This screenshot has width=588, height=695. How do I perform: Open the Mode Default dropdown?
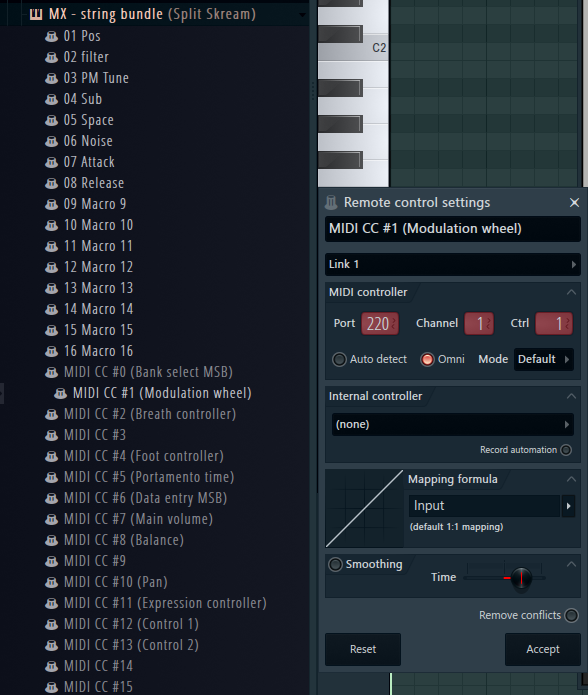[544, 359]
